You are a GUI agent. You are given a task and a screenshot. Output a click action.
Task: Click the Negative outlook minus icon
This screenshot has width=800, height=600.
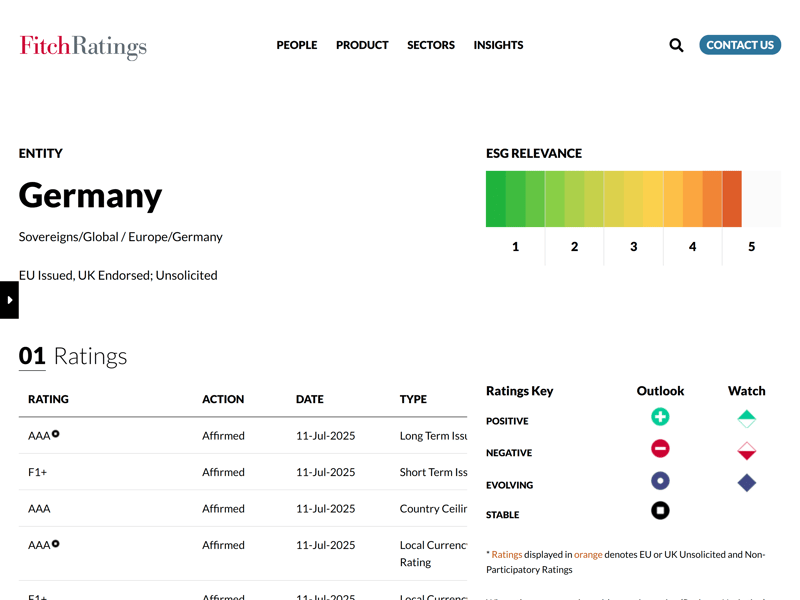click(x=660, y=449)
